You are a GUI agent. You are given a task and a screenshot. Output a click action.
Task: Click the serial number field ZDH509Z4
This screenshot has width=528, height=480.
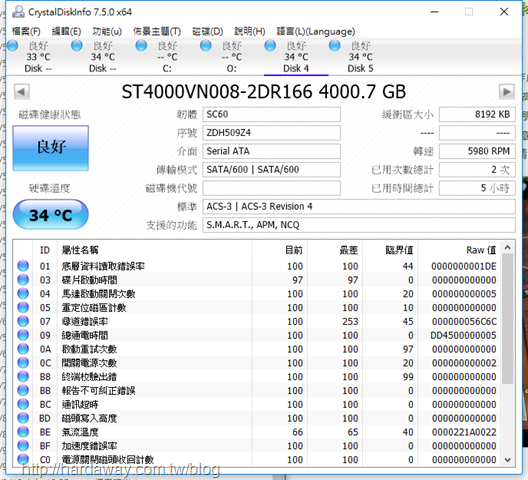point(271,133)
